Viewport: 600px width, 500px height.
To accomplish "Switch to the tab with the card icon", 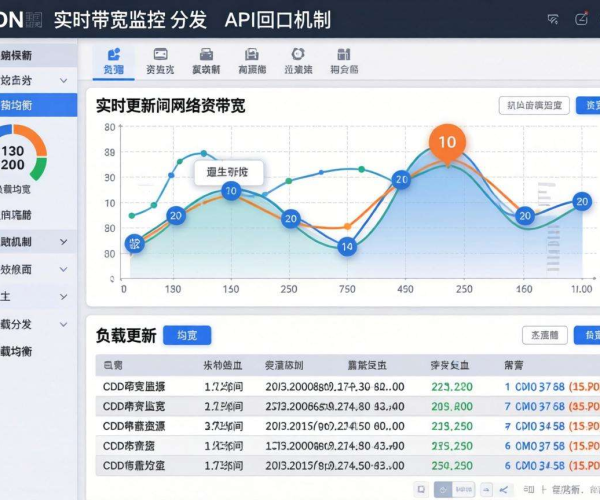I will click(160, 61).
